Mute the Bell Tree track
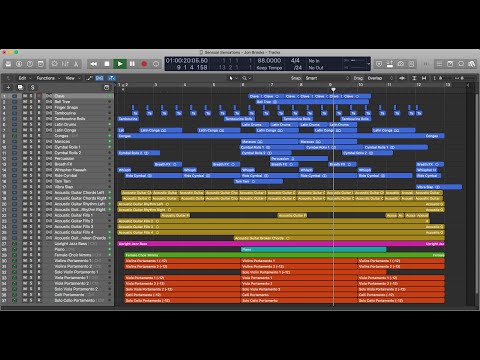Viewport: 480px width, 360px height. pos(25,102)
